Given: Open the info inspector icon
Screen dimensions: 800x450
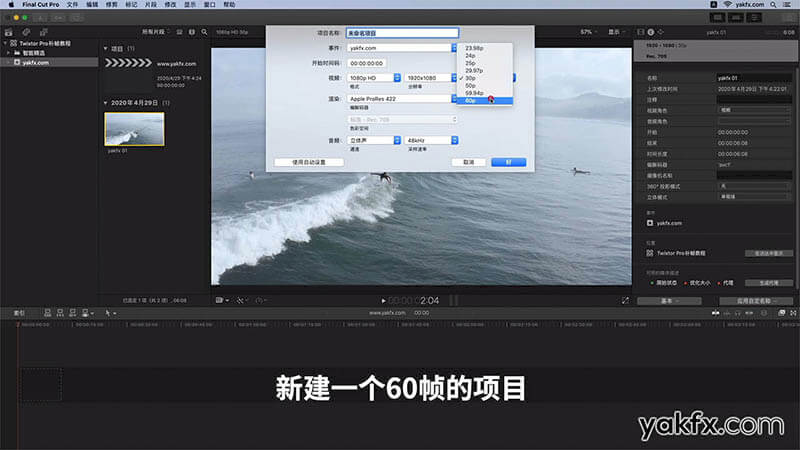Looking at the screenshot, I should (651, 32).
